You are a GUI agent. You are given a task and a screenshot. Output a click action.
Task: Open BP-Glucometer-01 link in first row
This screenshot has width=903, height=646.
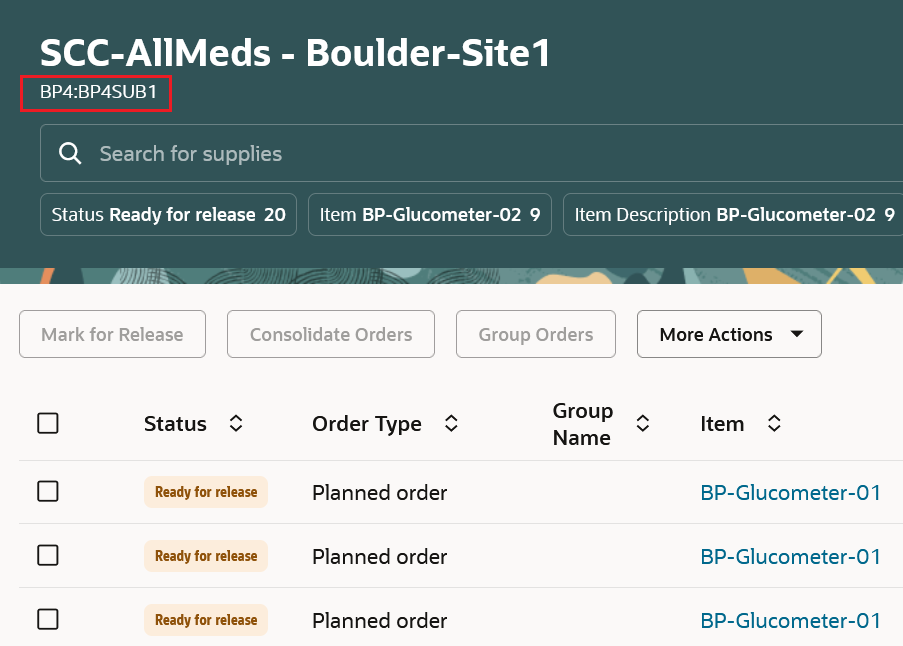790,492
